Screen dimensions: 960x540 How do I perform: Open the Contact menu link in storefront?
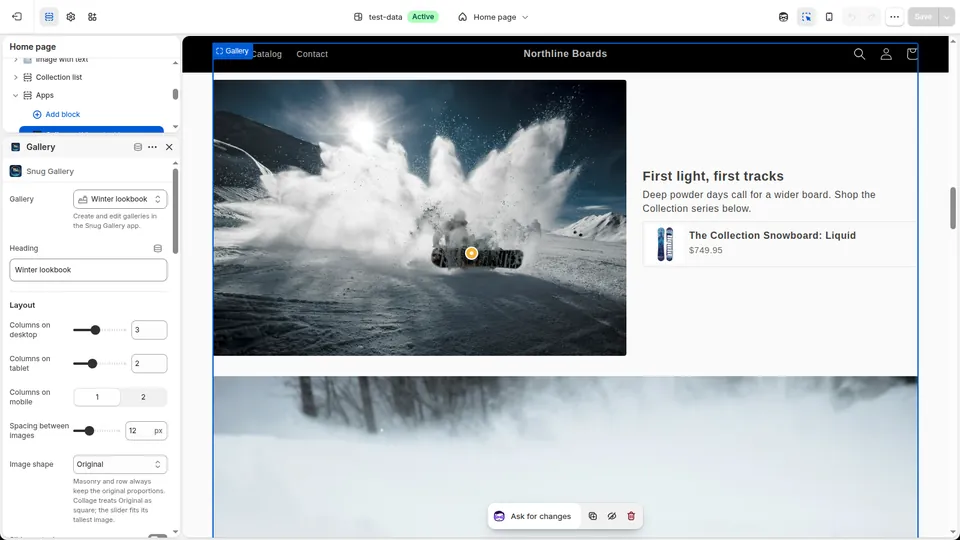coord(312,54)
